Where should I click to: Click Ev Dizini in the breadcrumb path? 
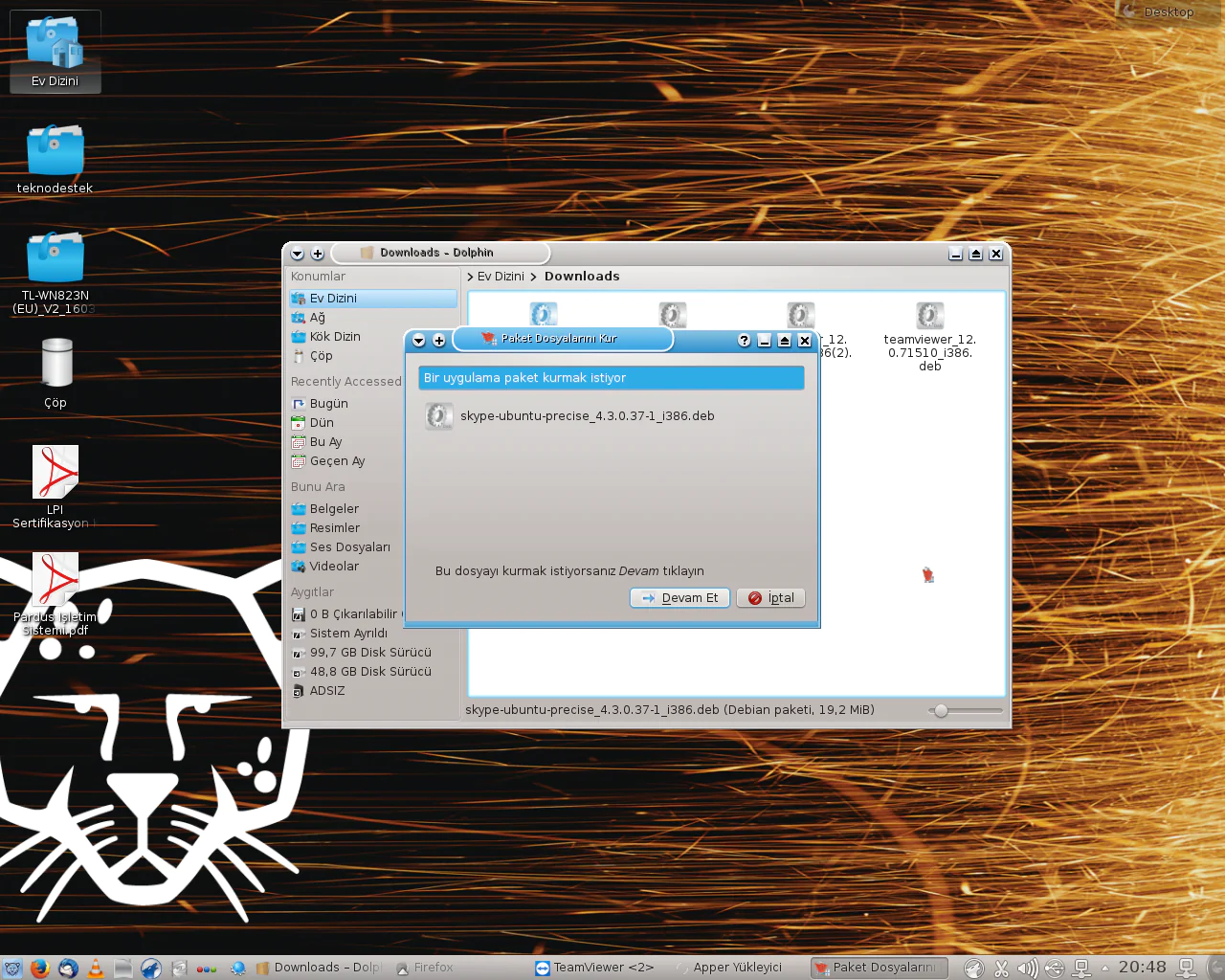pos(501,277)
